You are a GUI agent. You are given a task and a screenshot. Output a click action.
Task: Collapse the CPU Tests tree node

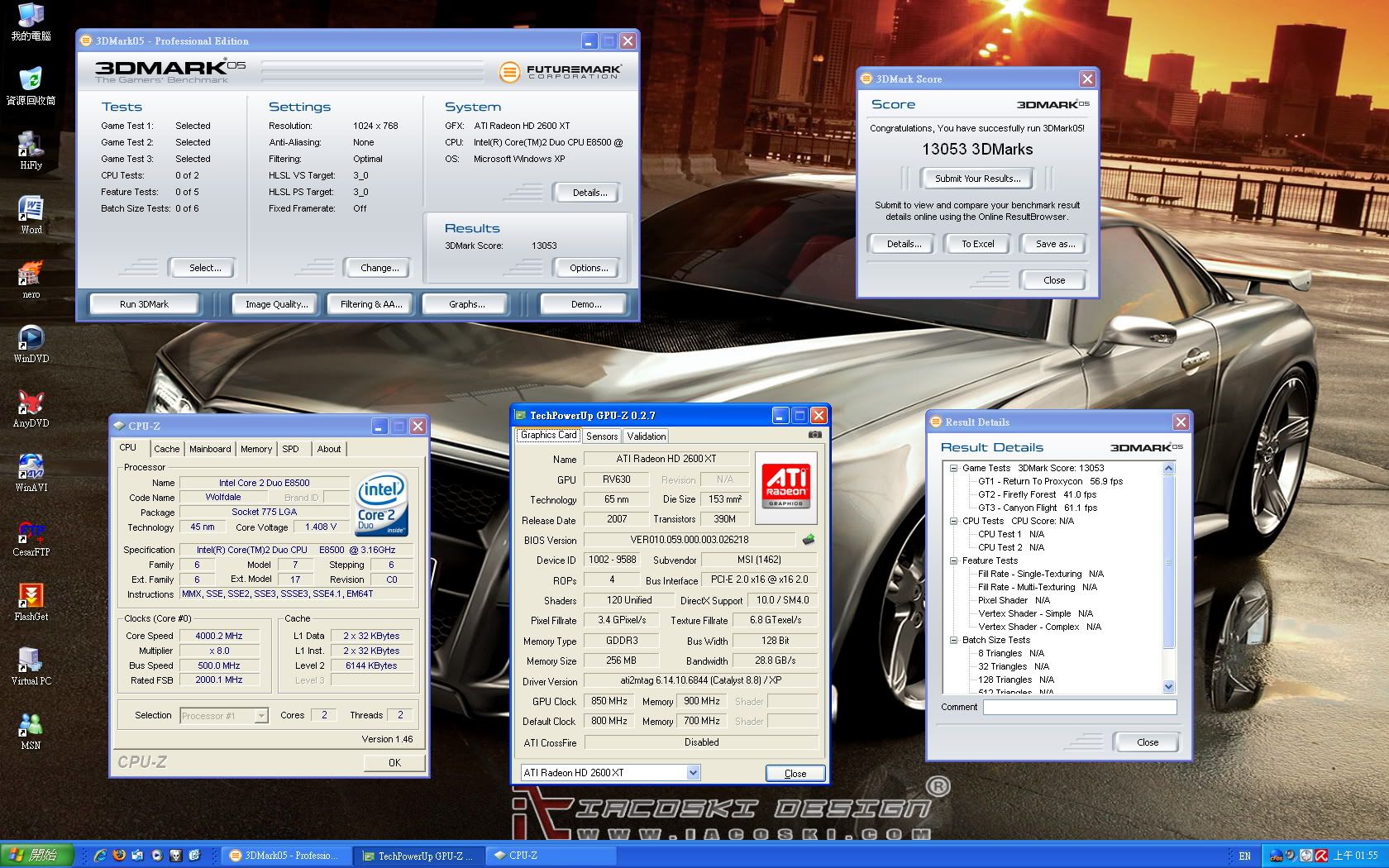(x=953, y=521)
